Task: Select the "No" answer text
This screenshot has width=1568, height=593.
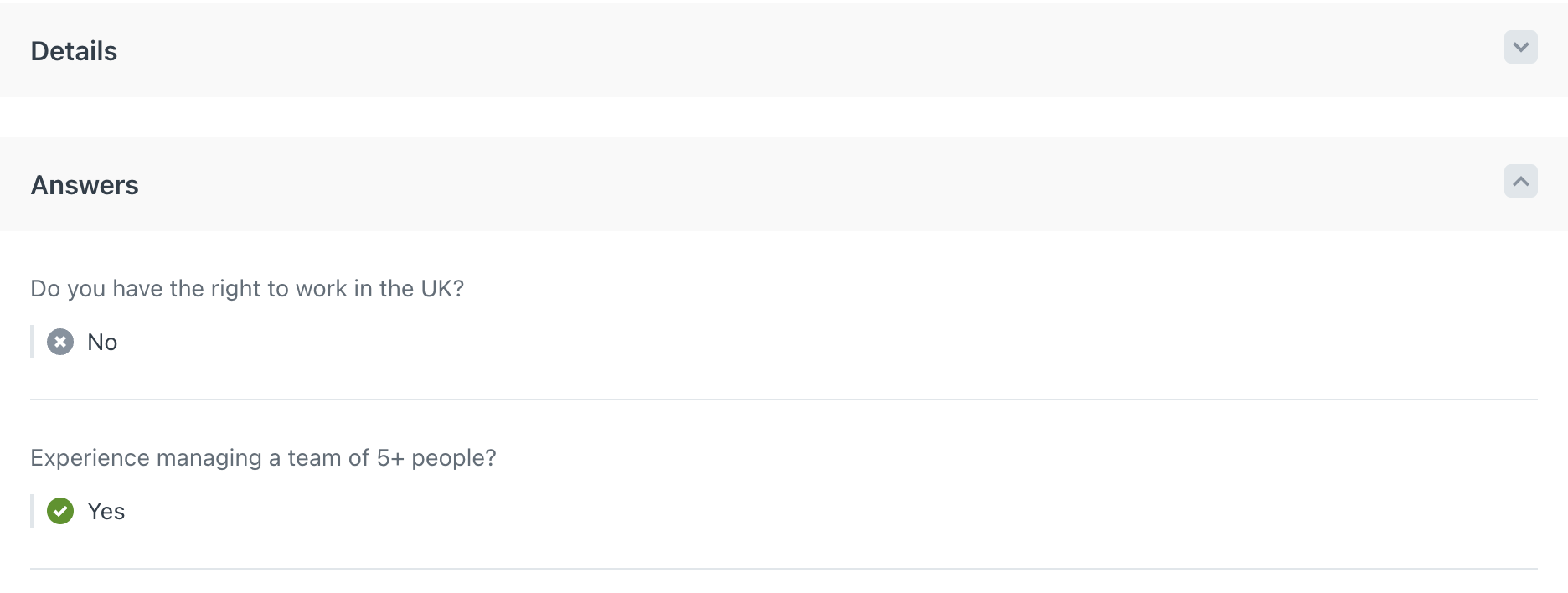Action: [102, 343]
